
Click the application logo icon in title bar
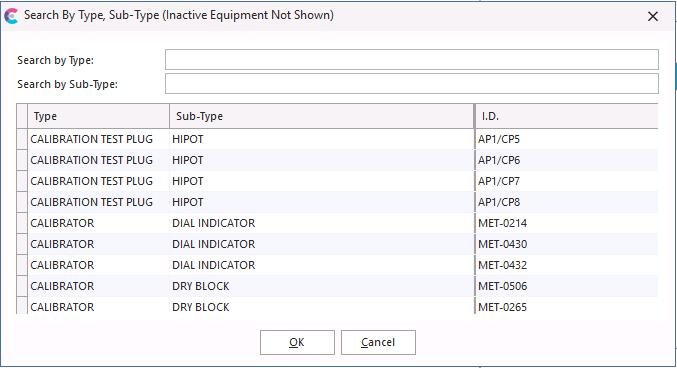pos(11,16)
